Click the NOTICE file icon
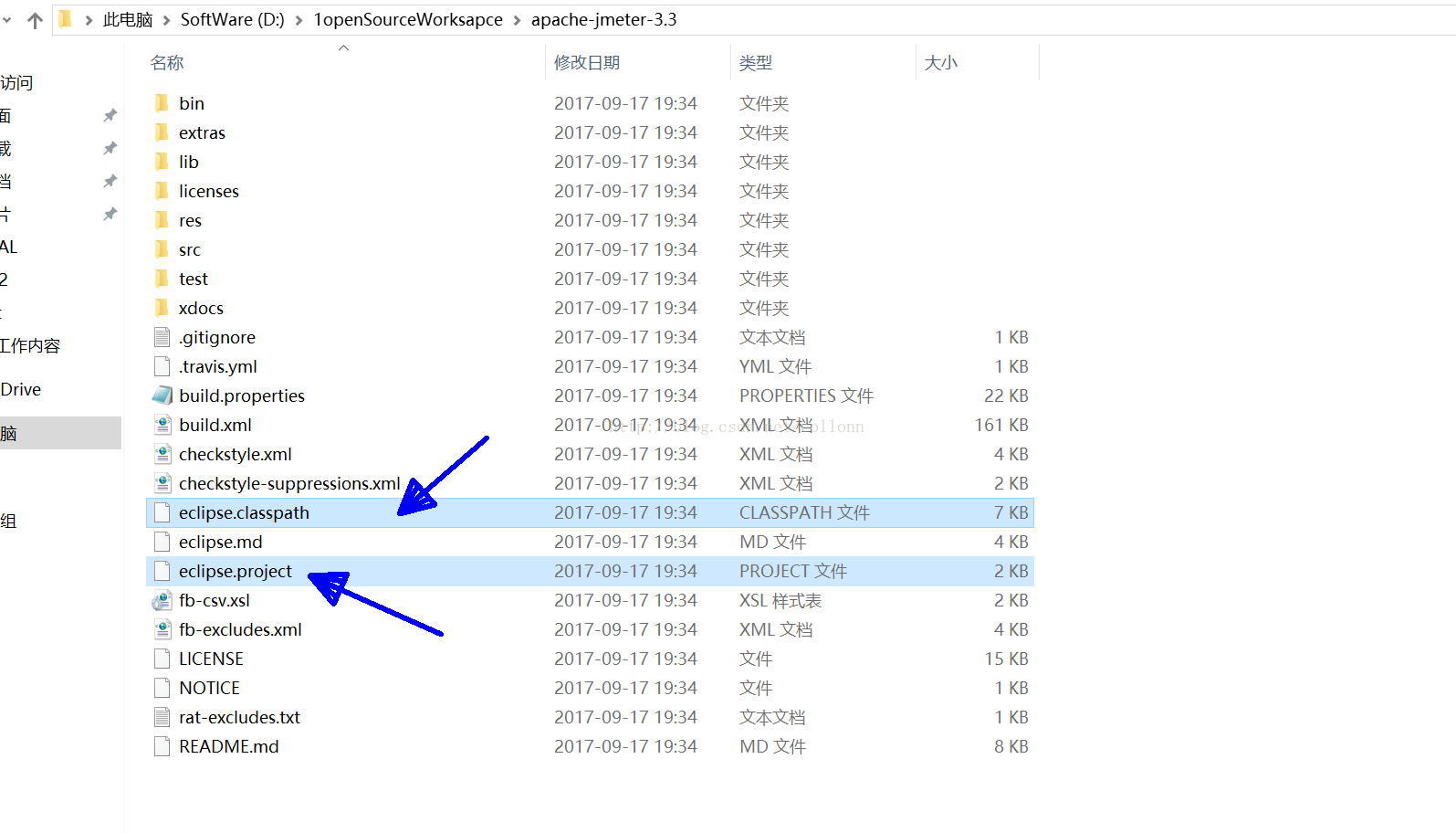This screenshot has width=1456, height=833. pyautogui.click(x=162, y=688)
